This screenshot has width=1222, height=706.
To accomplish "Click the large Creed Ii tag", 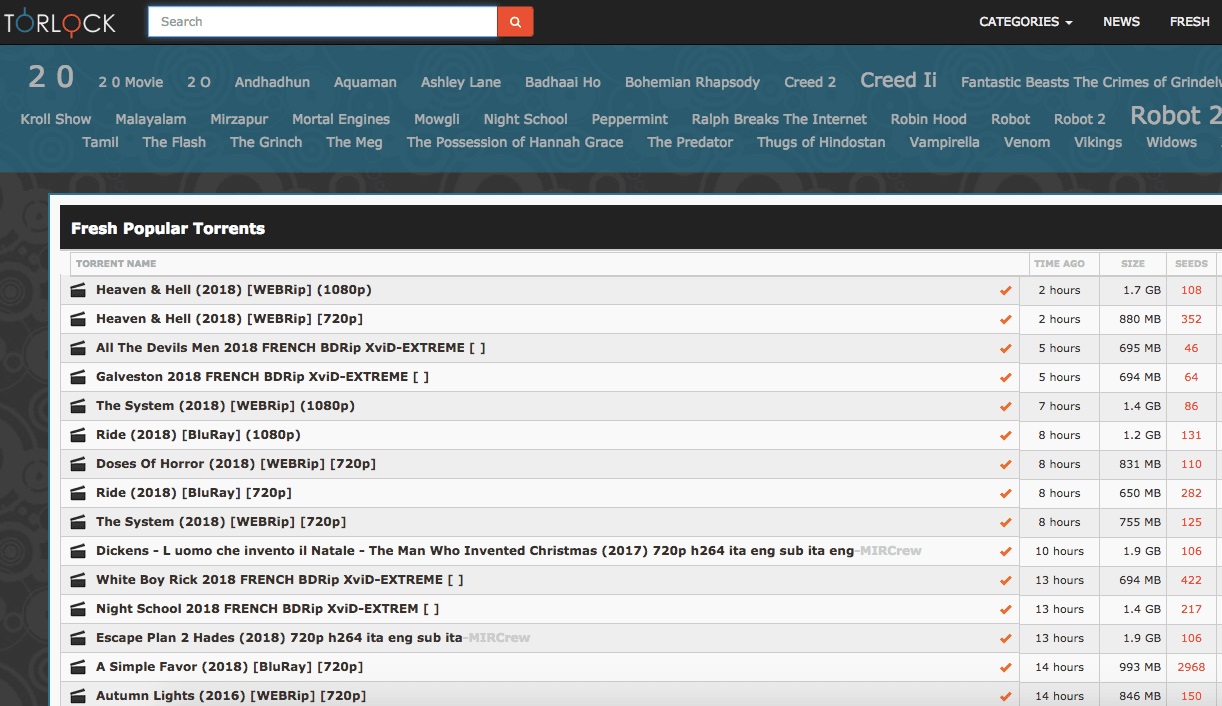I will tap(898, 80).
